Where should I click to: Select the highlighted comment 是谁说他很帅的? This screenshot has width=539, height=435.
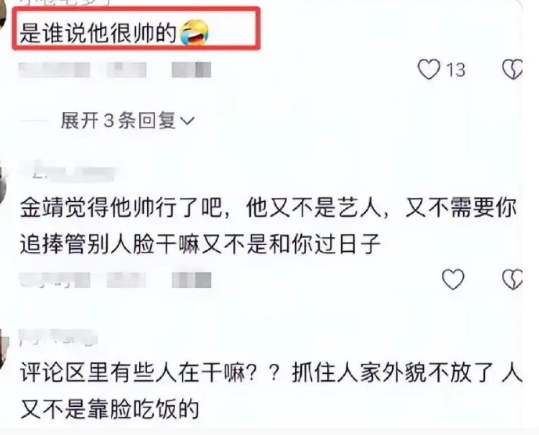click(x=136, y=29)
